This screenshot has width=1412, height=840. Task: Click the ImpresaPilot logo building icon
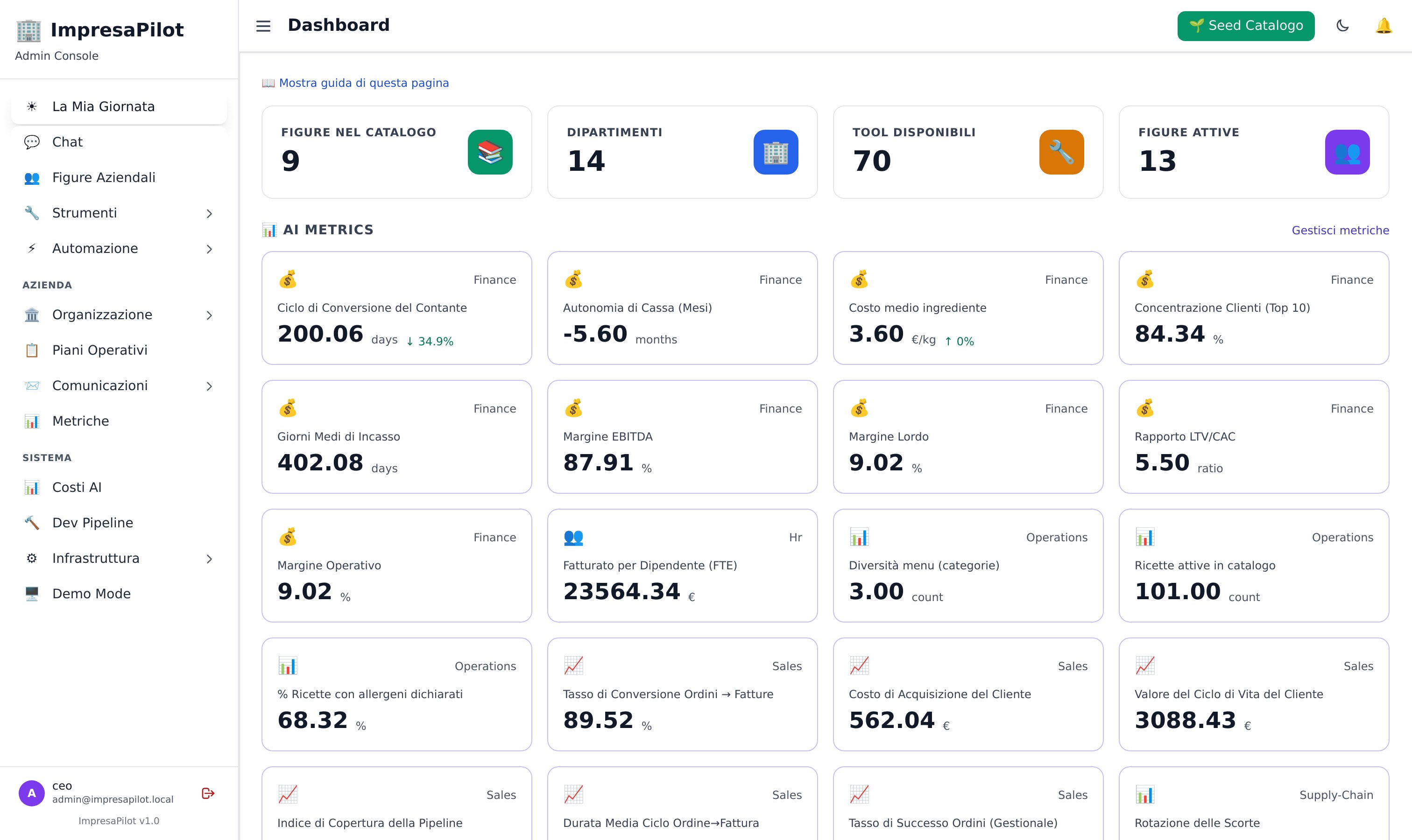28,30
